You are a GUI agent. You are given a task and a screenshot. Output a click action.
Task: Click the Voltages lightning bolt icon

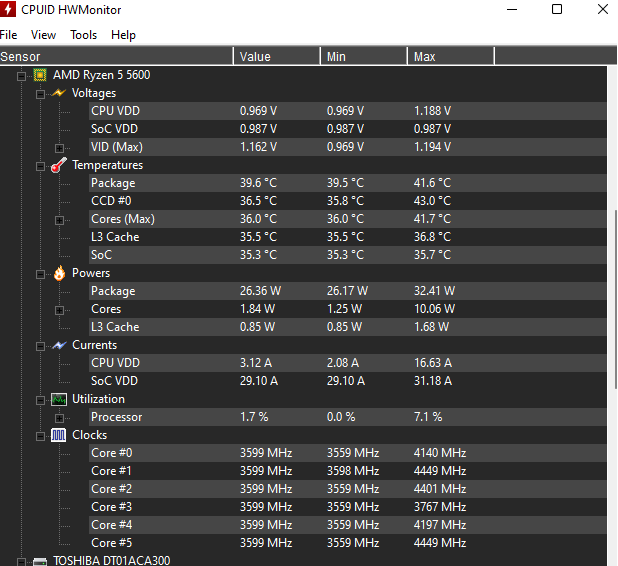[59, 93]
